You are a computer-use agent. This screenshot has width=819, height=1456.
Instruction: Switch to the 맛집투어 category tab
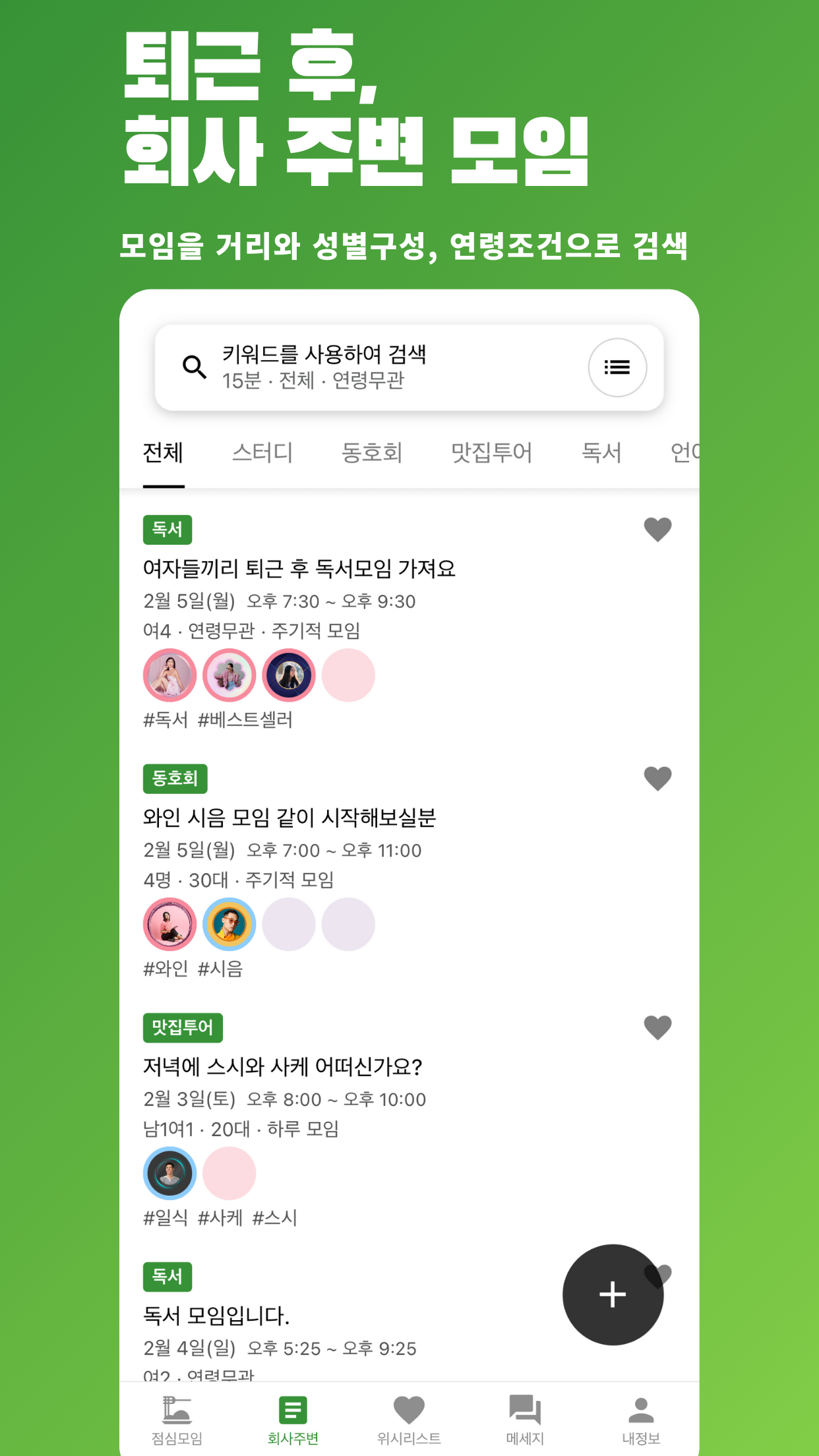pyautogui.click(x=491, y=453)
